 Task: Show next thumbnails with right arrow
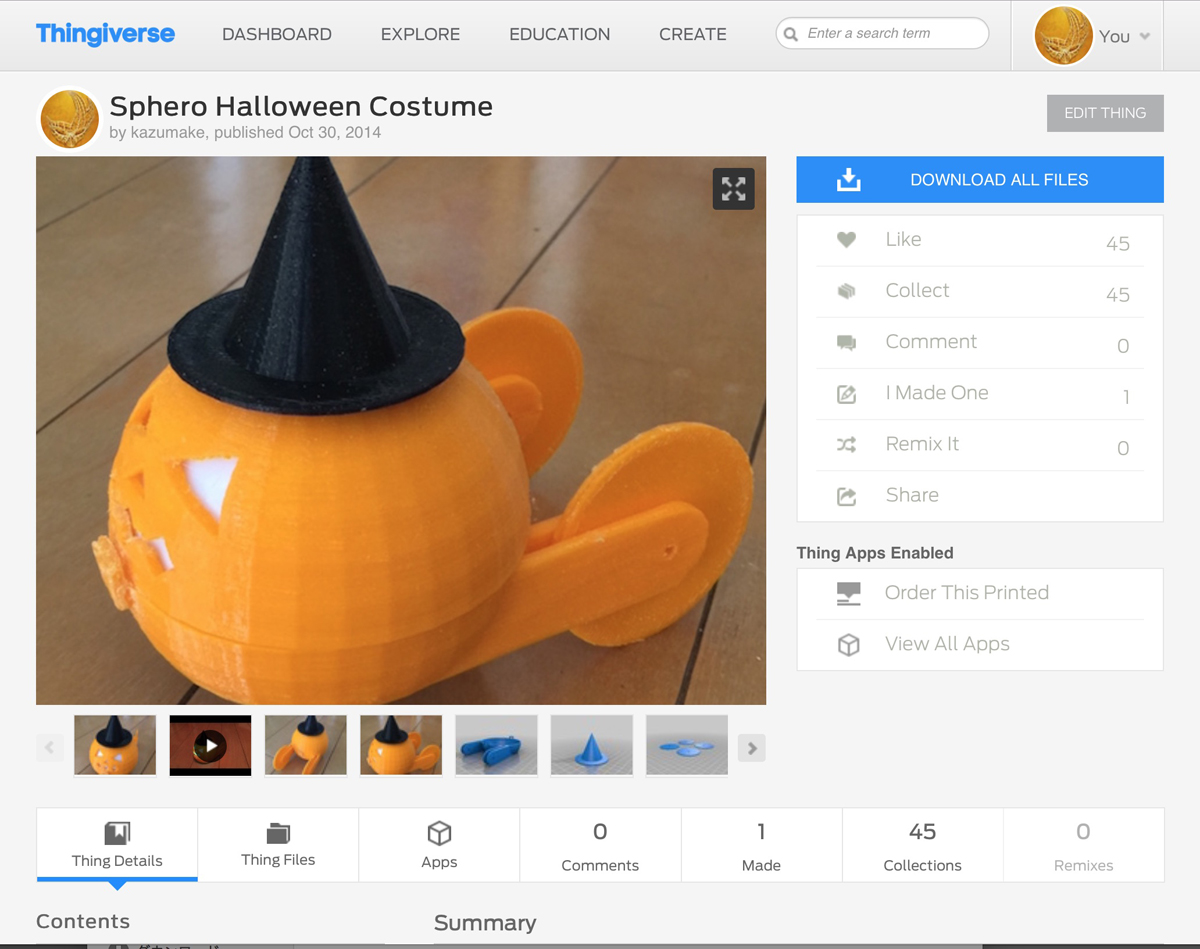[752, 748]
